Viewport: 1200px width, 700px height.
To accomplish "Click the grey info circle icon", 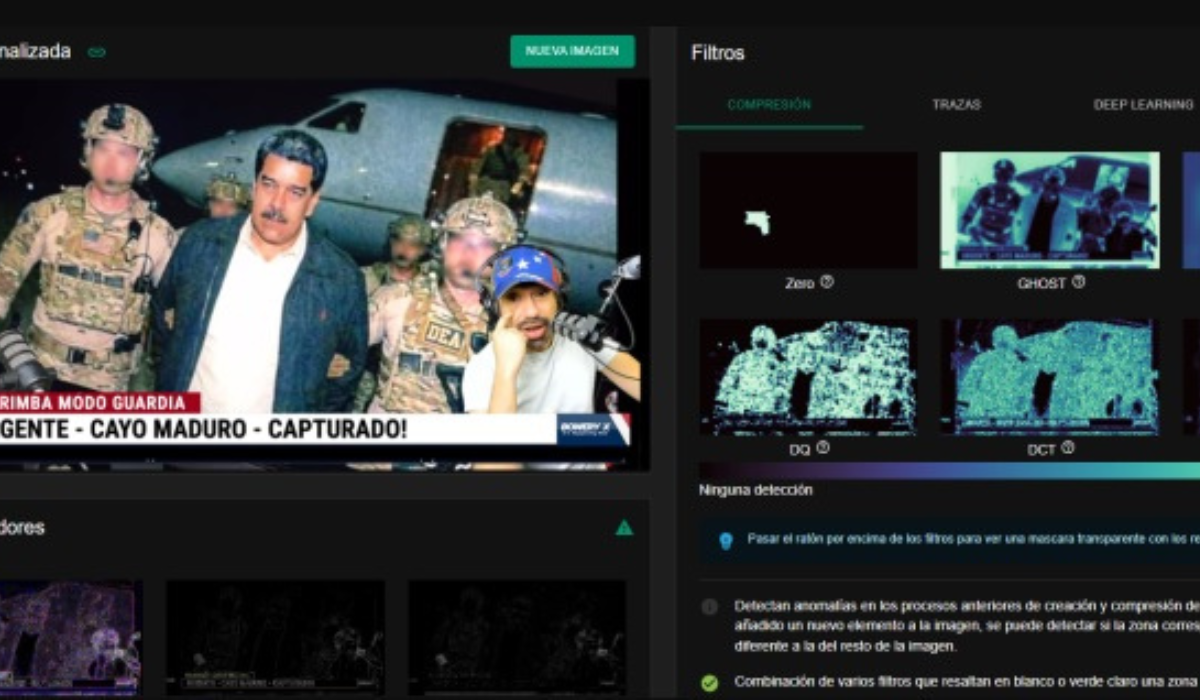I will [x=709, y=606].
